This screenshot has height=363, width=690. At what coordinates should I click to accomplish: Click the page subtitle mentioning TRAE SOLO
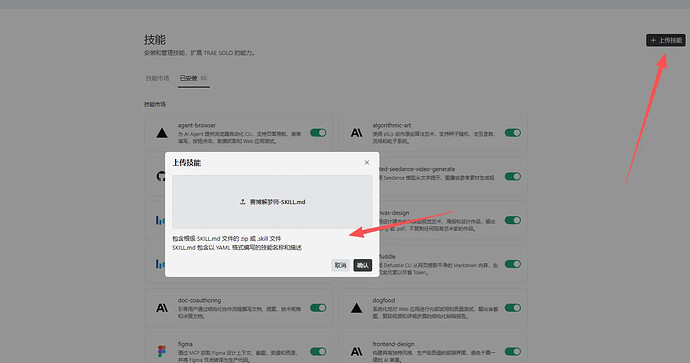pos(199,53)
